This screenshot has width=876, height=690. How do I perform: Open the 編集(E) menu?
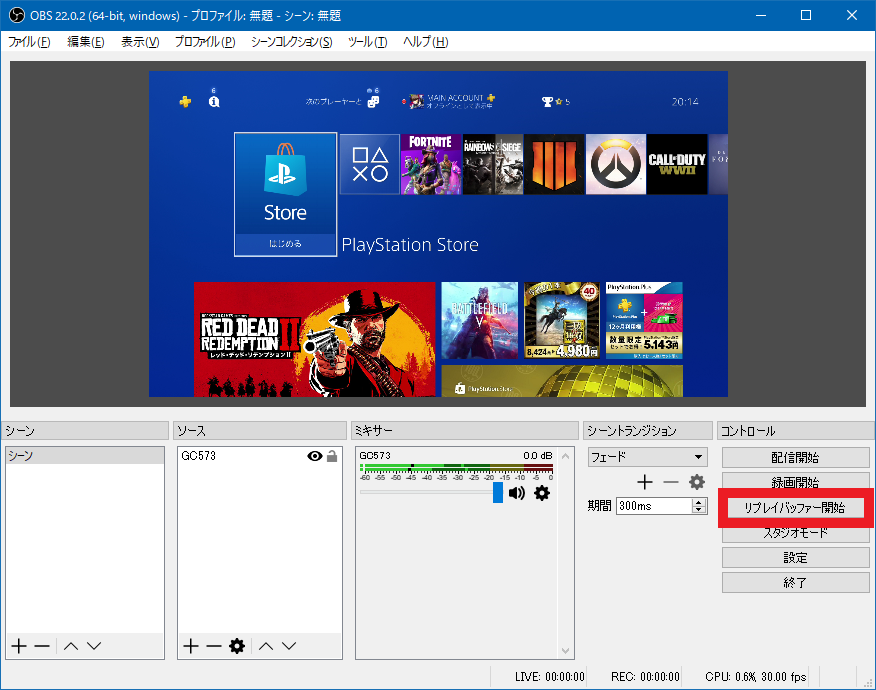[x=85, y=42]
